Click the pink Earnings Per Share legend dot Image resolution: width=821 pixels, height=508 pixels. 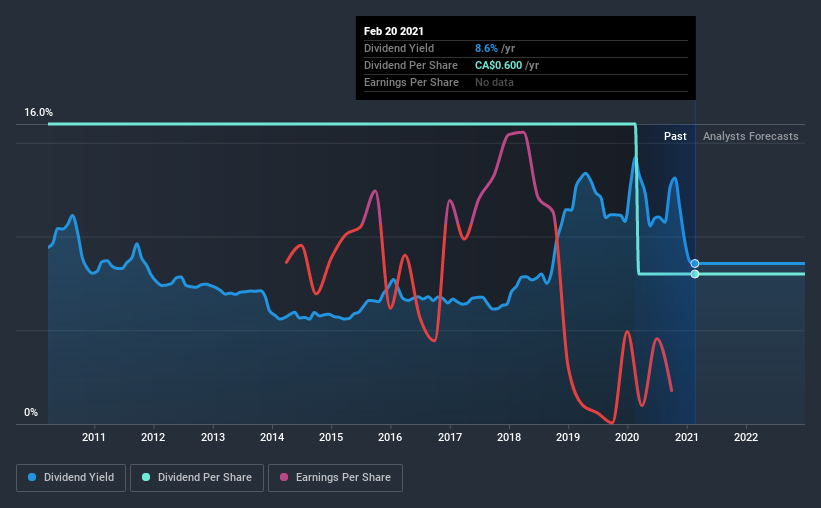[284, 477]
